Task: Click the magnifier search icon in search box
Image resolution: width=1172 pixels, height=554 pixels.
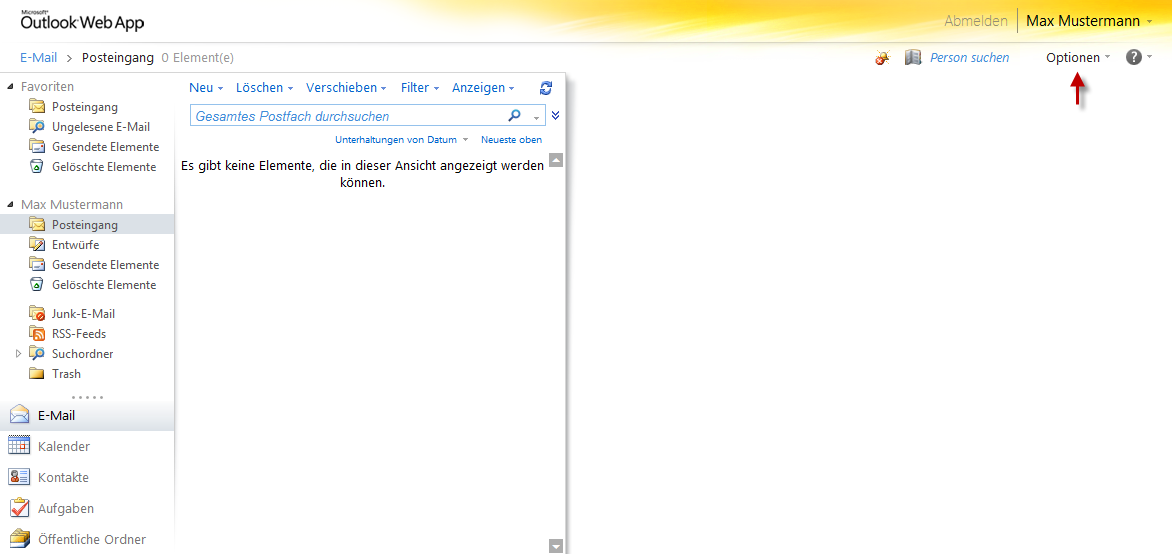Action: click(x=514, y=116)
